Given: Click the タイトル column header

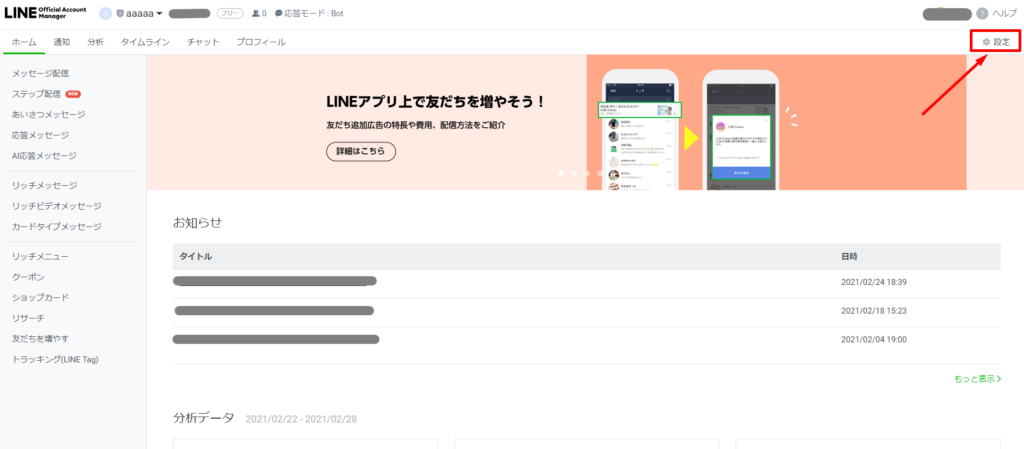Looking at the screenshot, I should tap(195, 256).
